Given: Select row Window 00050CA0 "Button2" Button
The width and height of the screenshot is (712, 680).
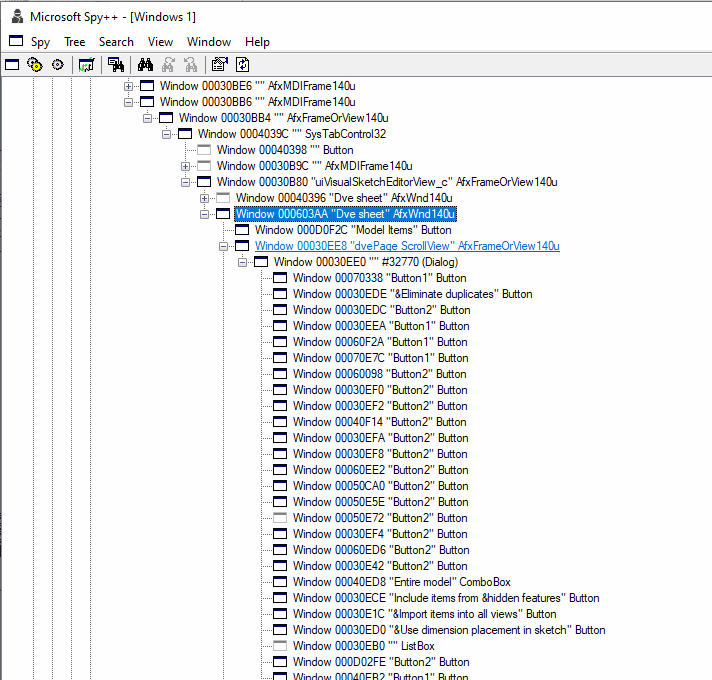Looking at the screenshot, I should click(x=381, y=486).
